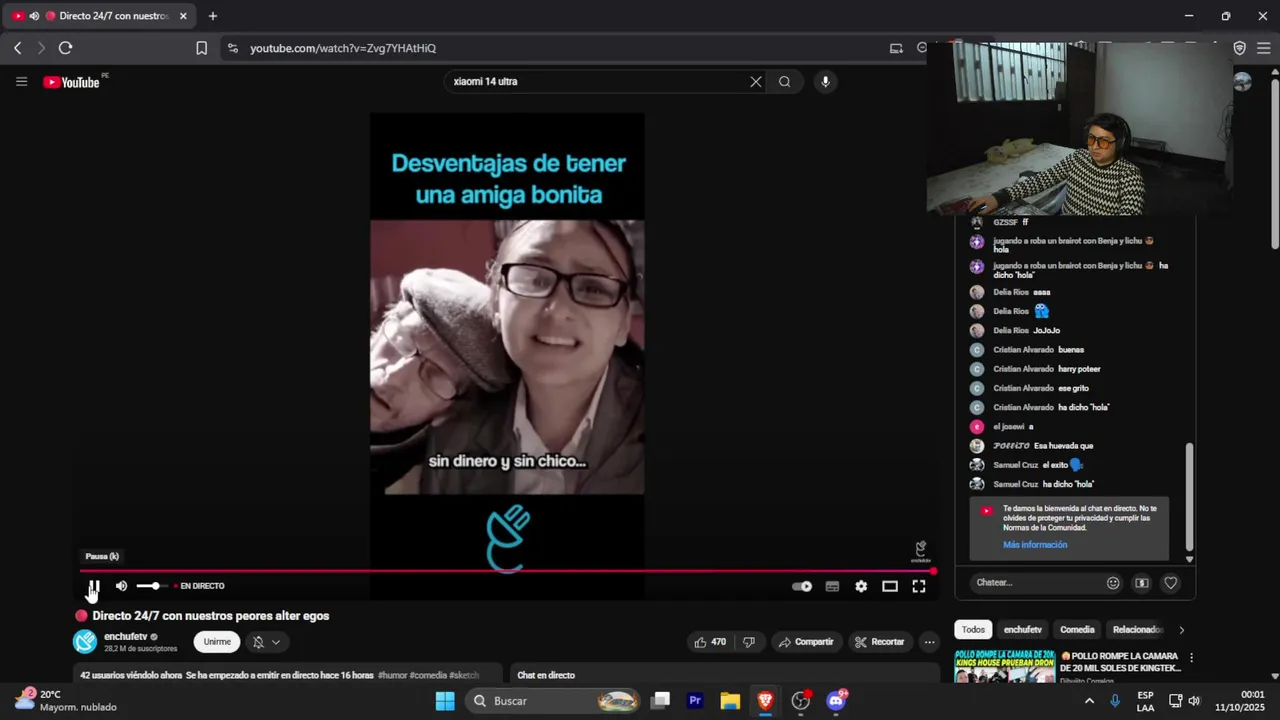Send a heart reaction in chat
Image resolution: width=1280 pixels, height=720 pixels.
1171,583
